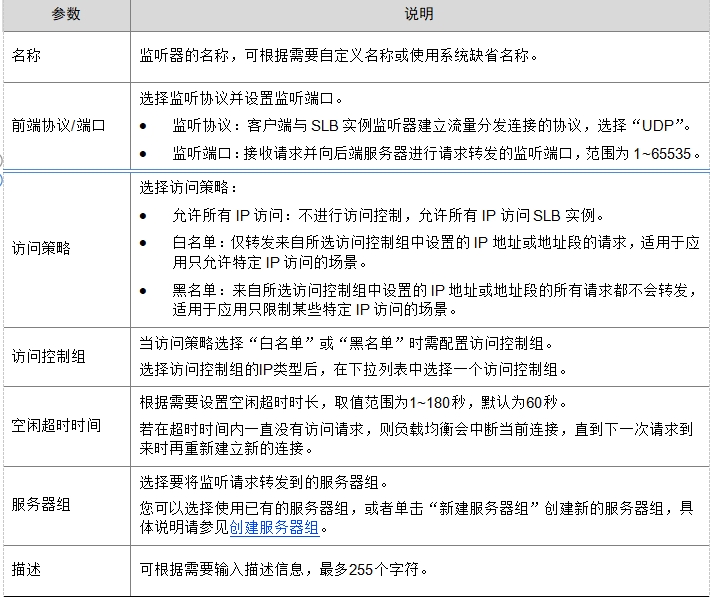
Task: Click the line 最多255个字符
Action: (x=283, y=569)
